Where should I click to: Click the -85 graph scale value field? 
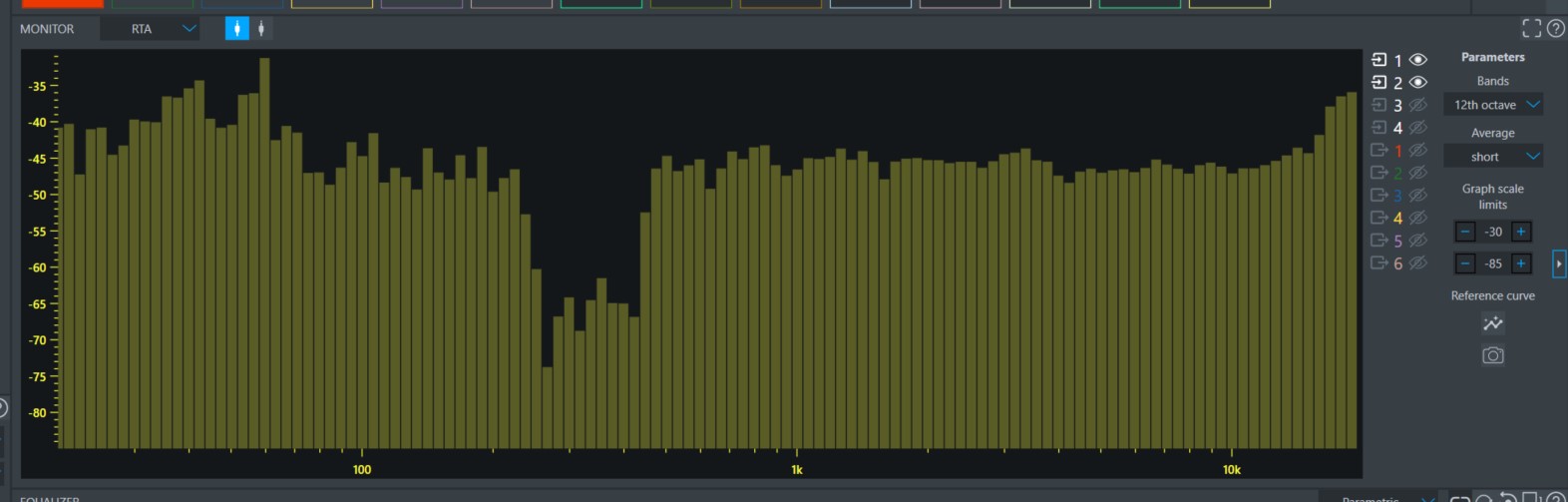click(x=1493, y=263)
